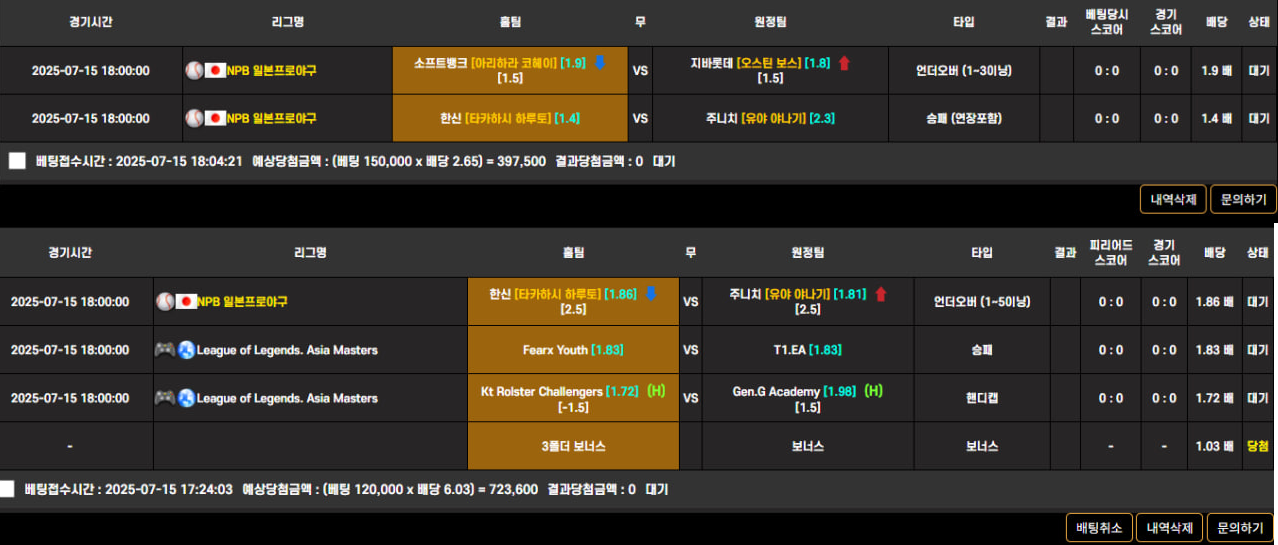The height and width of the screenshot is (545, 1278).
Task: Select the T1.EA away team cell
Action: pos(807,350)
